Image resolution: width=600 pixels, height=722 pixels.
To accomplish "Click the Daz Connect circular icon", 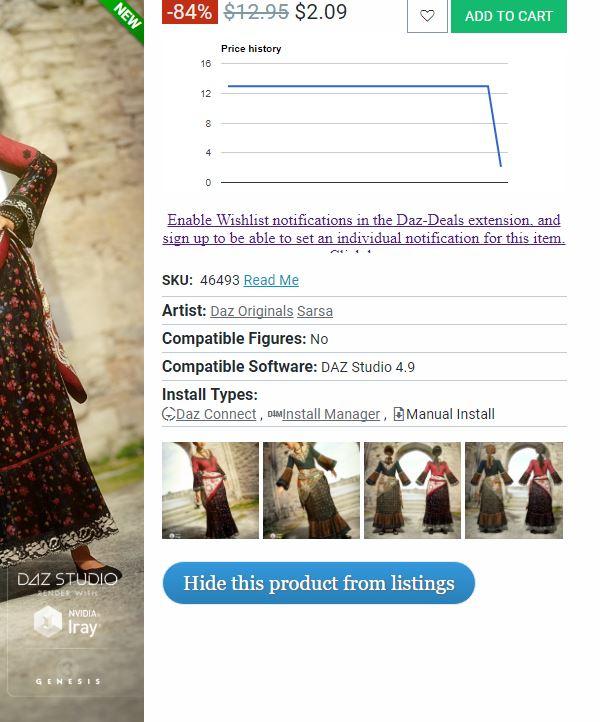I will pyautogui.click(x=169, y=414).
